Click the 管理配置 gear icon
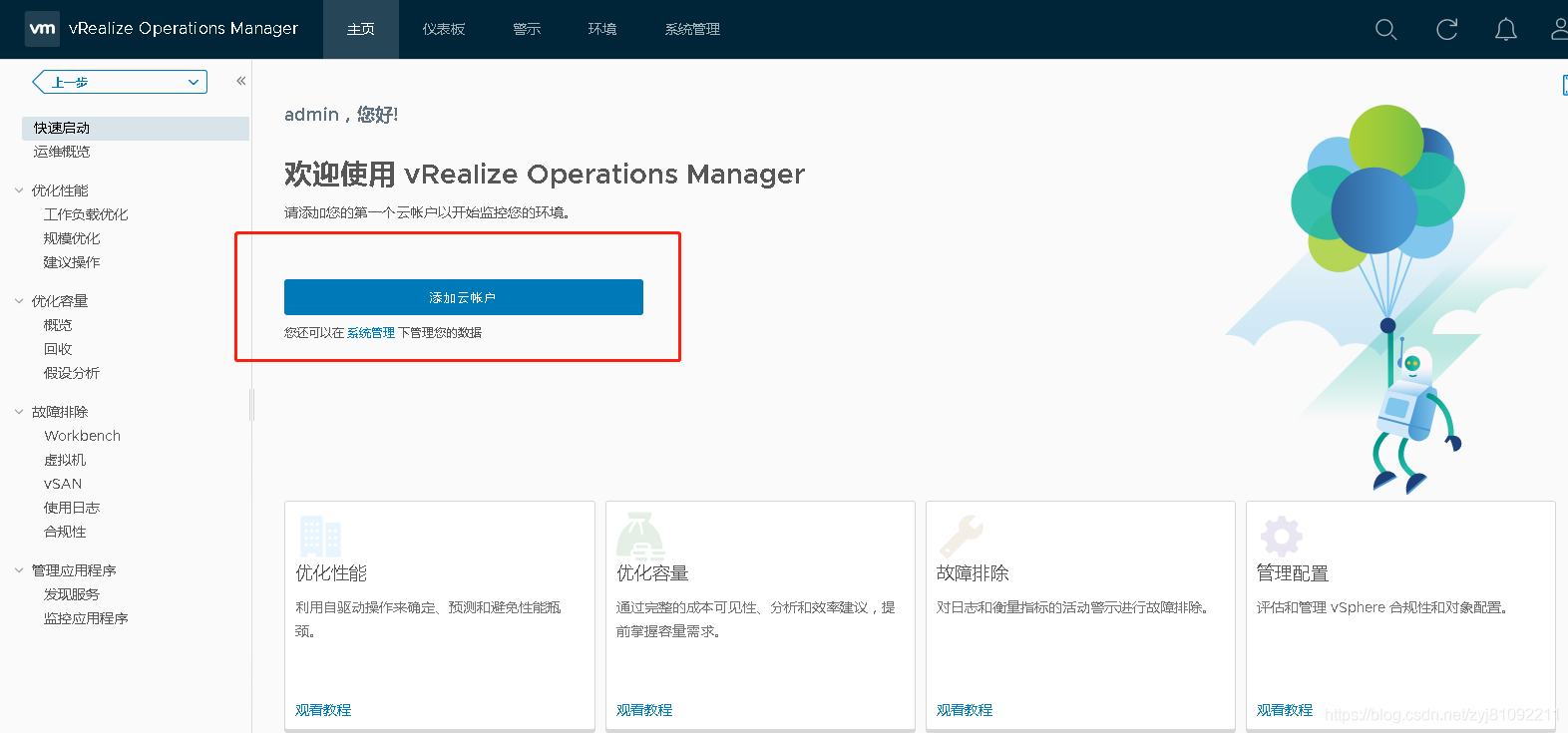Viewport: 1568px width, 733px height. point(1281,537)
